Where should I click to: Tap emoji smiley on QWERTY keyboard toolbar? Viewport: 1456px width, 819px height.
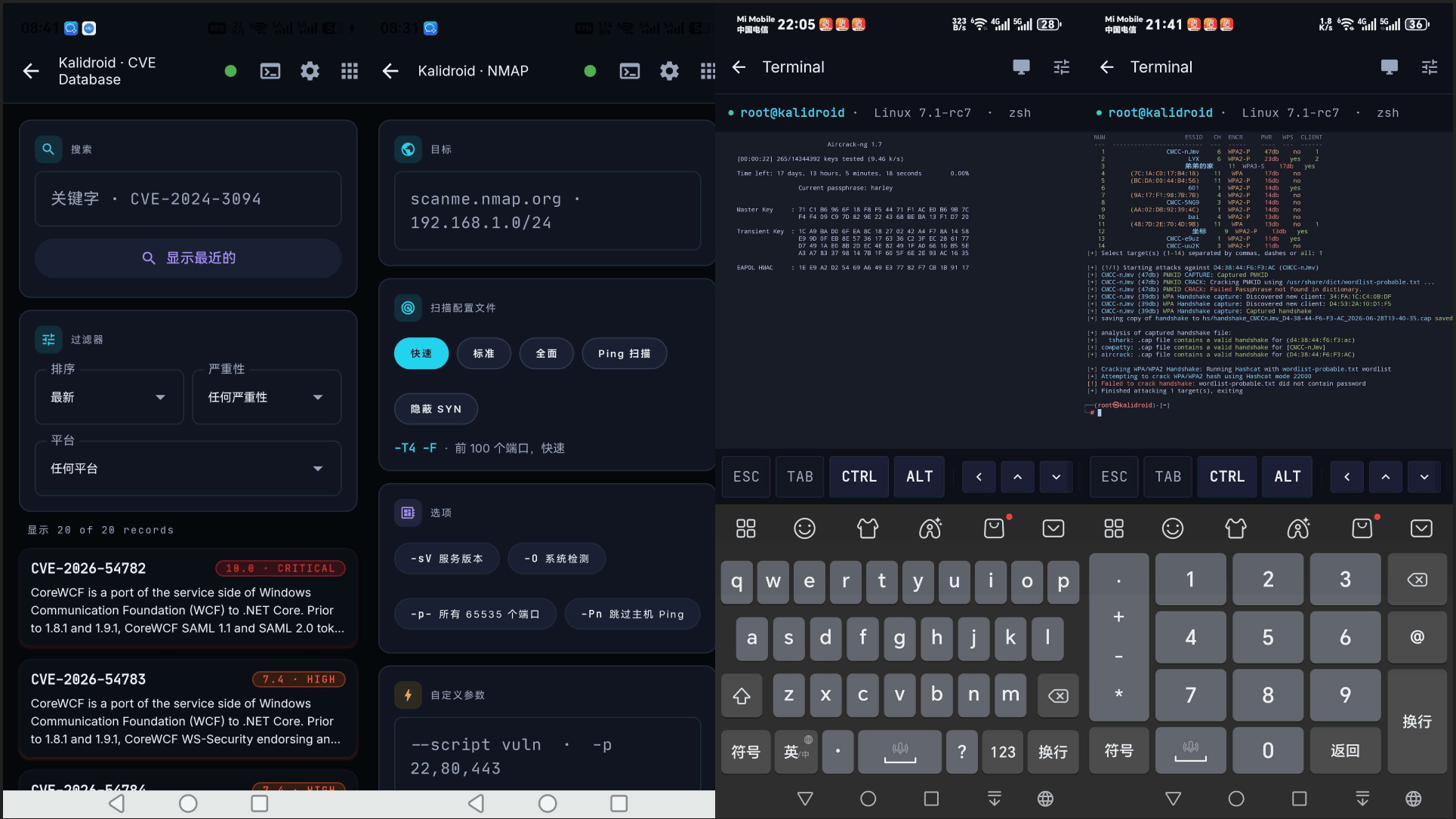coord(804,528)
